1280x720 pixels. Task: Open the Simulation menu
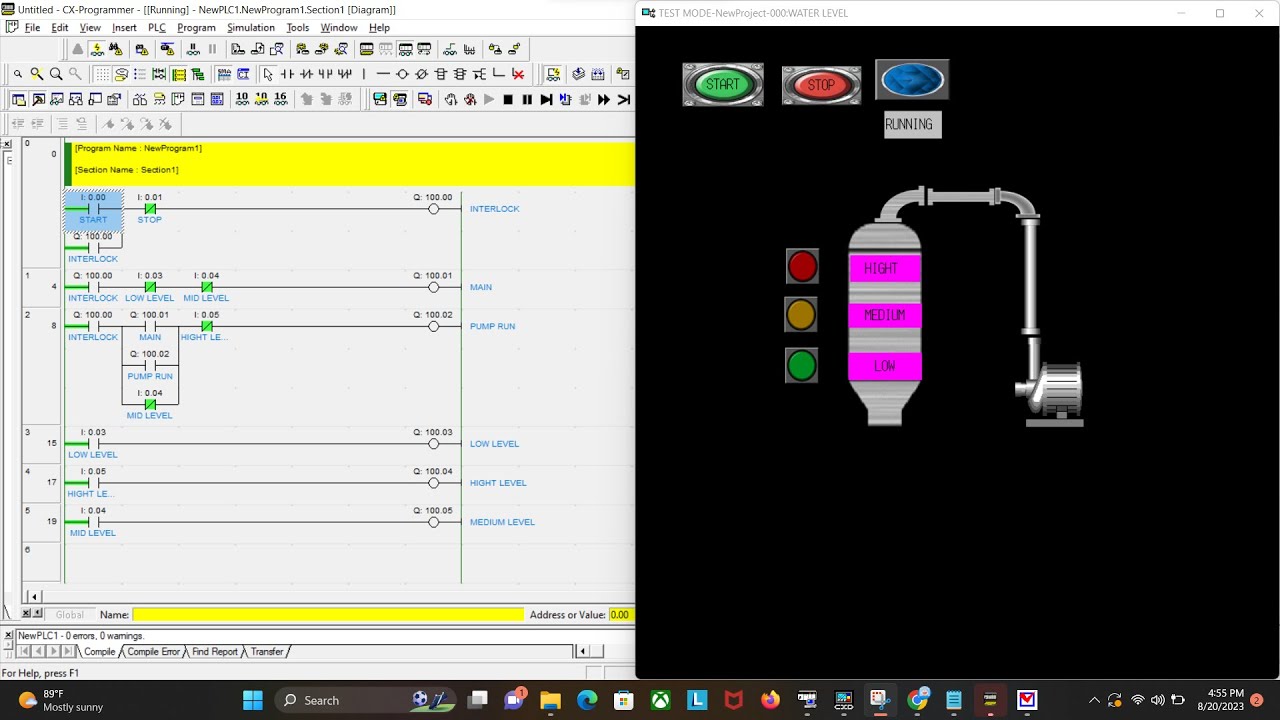tap(251, 28)
